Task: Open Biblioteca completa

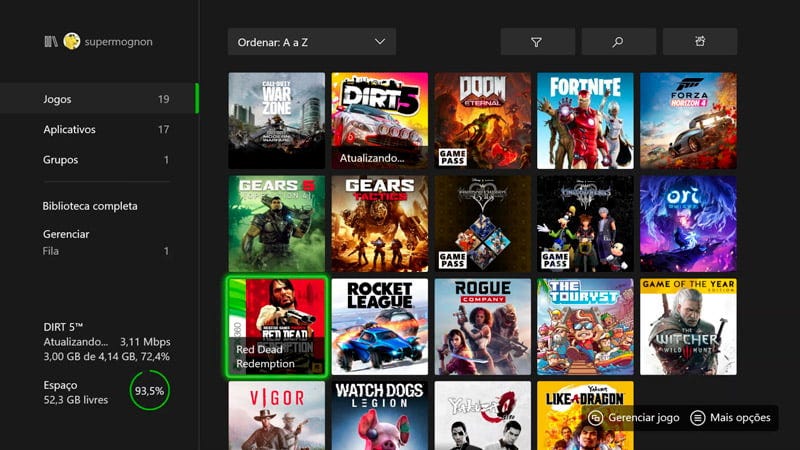Action: [90, 206]
